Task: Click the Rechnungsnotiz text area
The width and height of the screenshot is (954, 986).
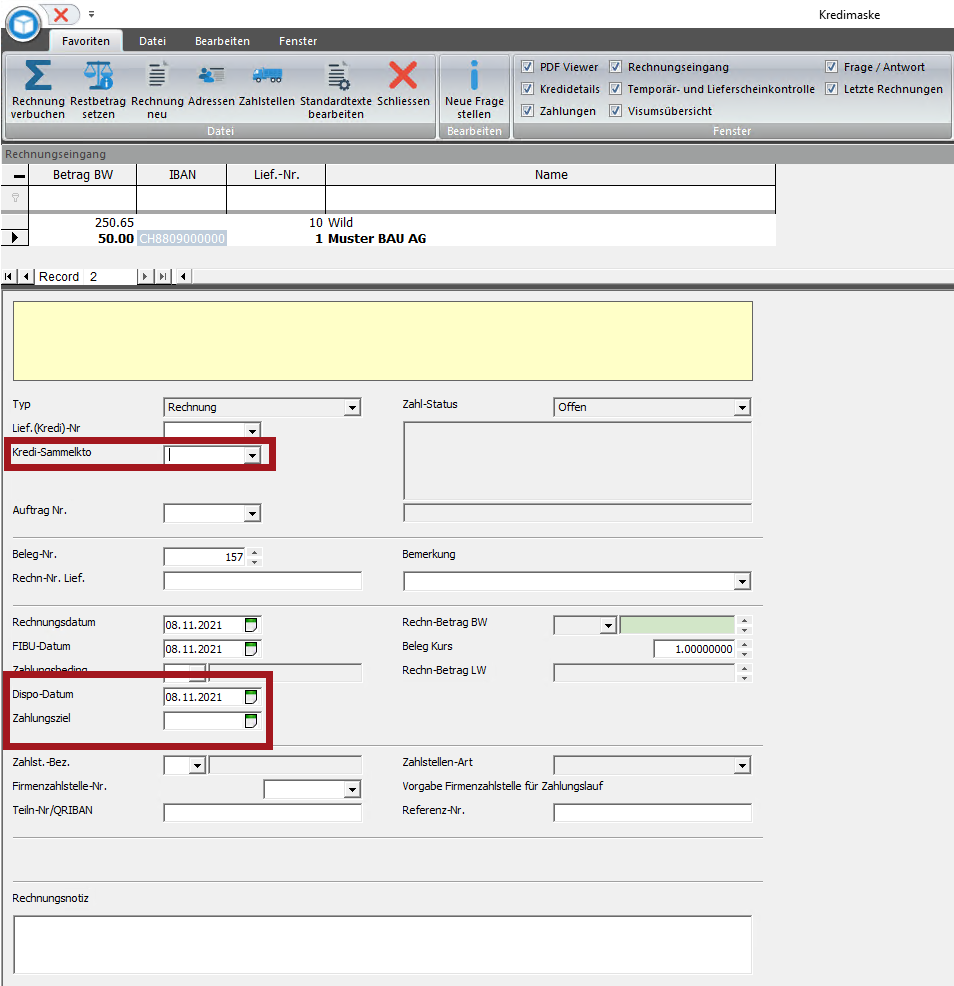Action: (x=382, y=944)
